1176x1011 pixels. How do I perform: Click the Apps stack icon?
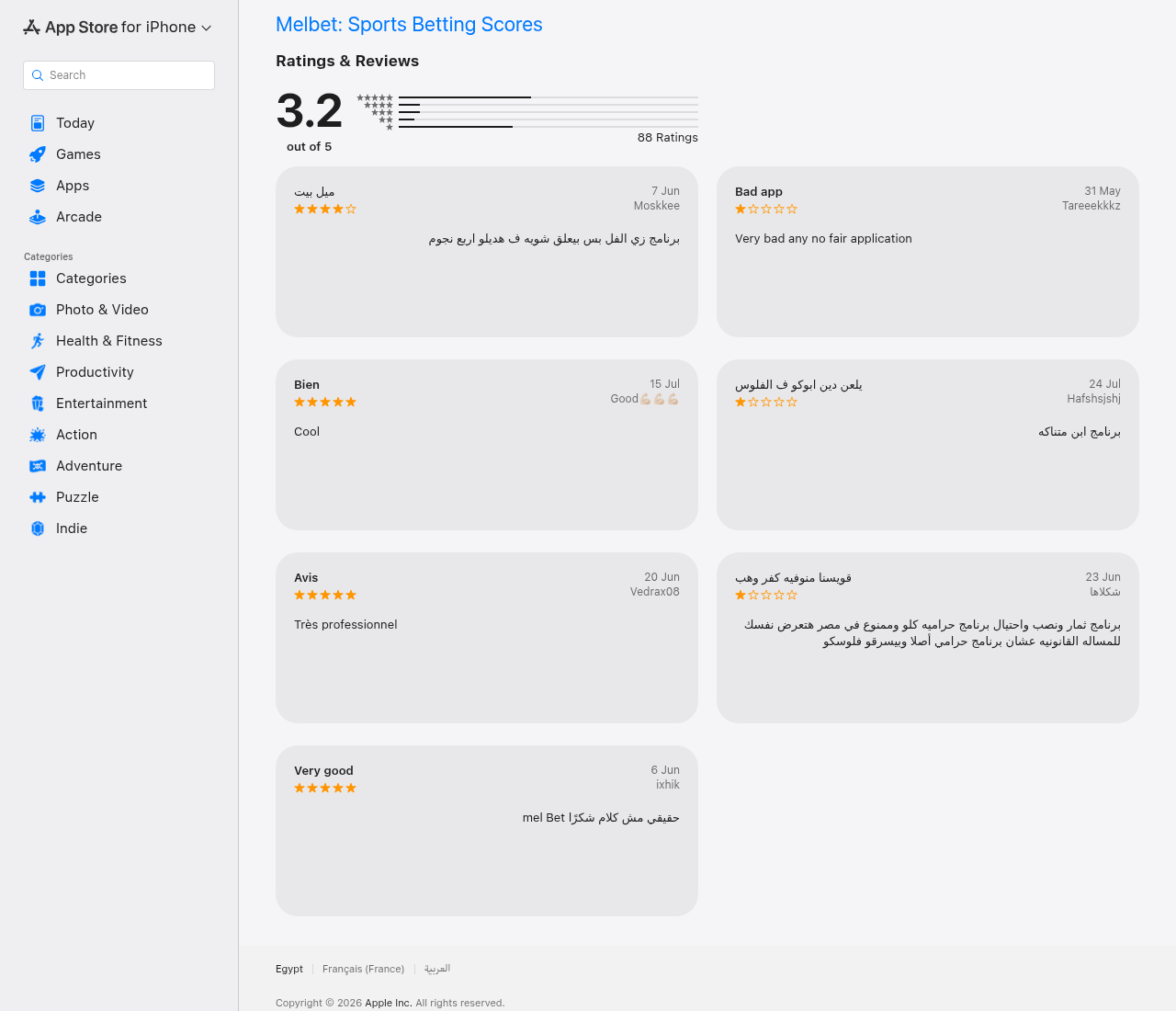click(38, 186)
